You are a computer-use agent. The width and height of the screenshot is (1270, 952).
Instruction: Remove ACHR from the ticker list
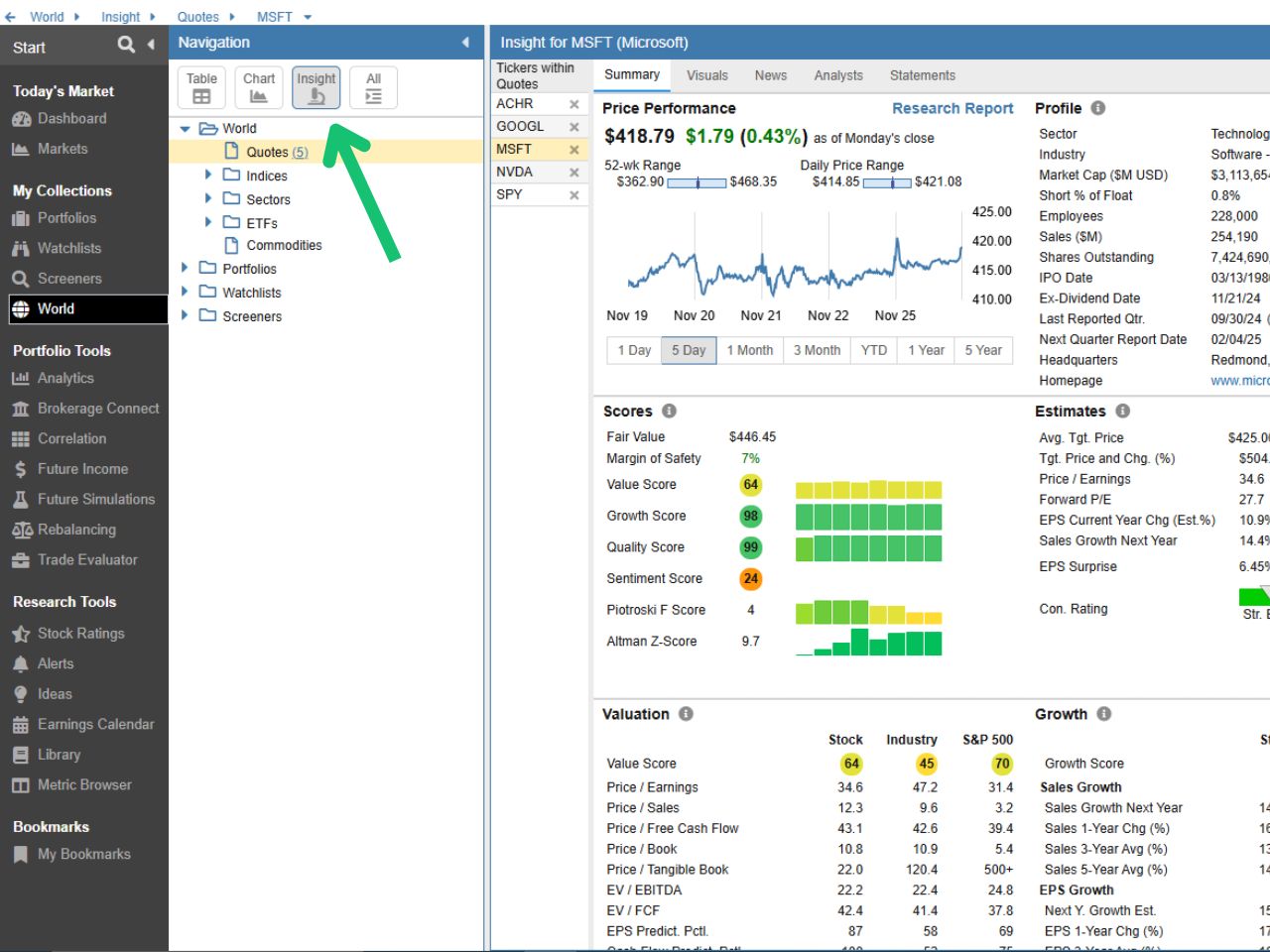[573, 104]
